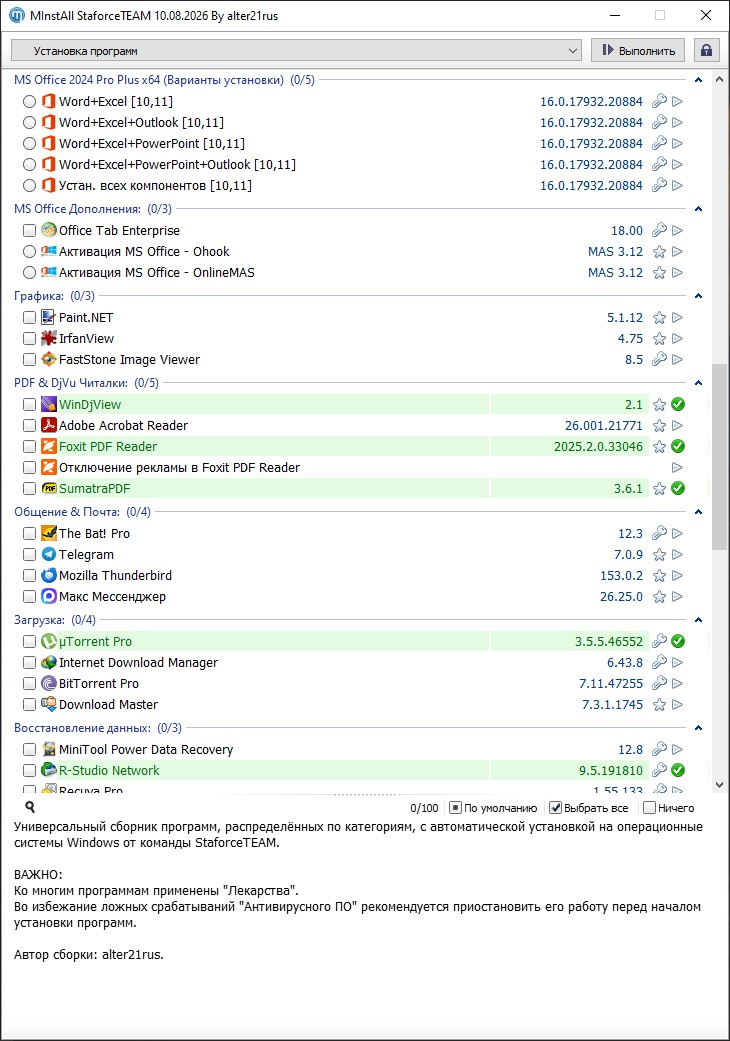Click the play arrow for Макс Мессенджер
Viewport: 730px width, 1041px height.
point(678,596)
